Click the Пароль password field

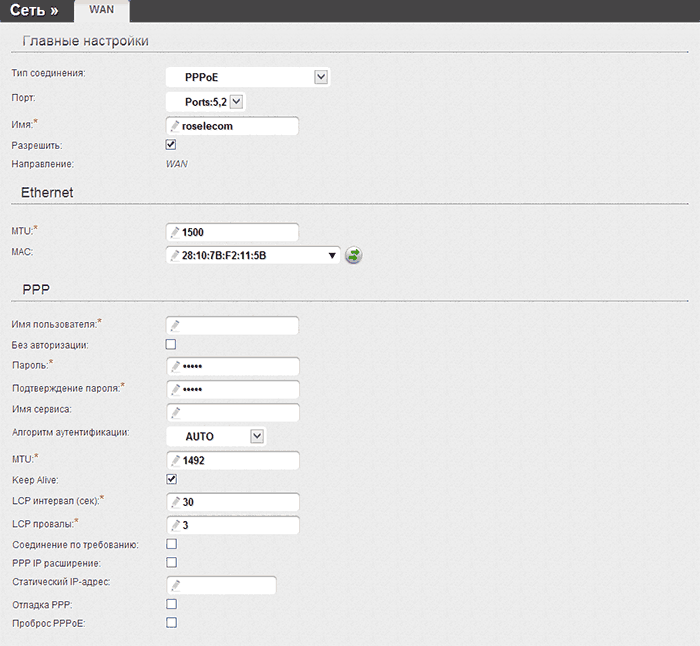pyautogui.click(x=232, y=366)
